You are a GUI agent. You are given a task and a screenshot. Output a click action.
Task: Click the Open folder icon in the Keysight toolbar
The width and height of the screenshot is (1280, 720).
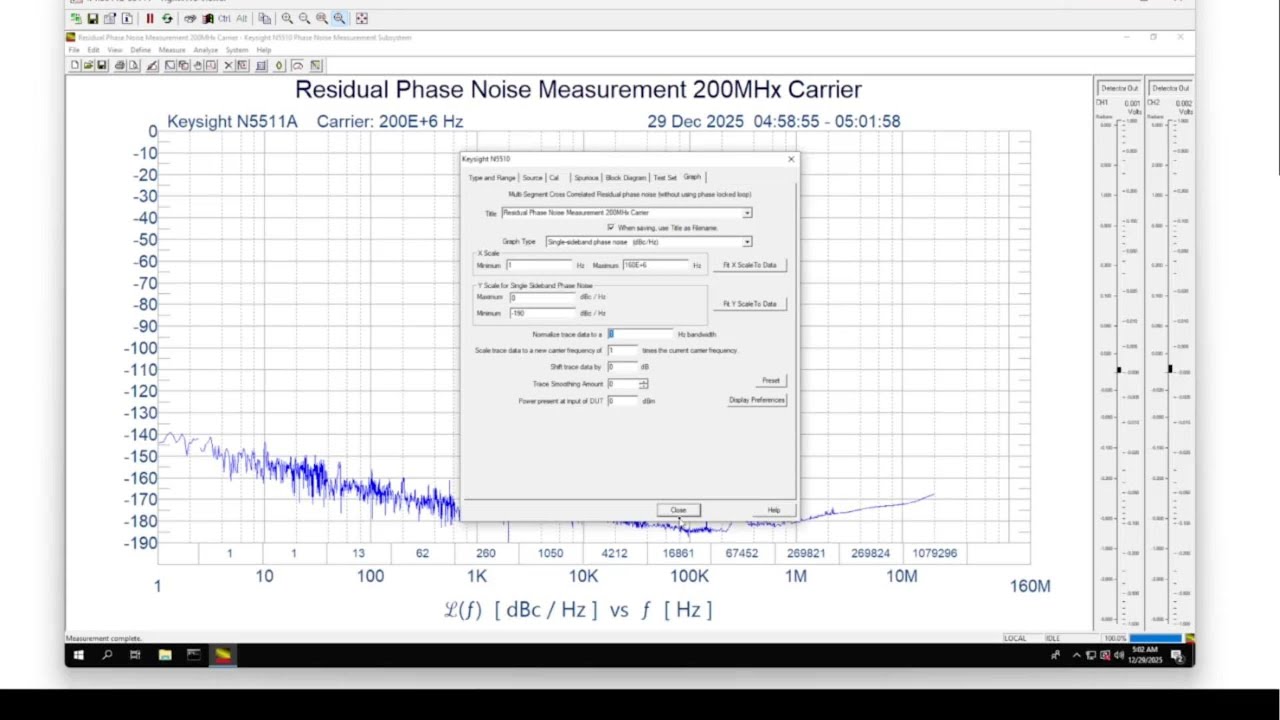(x=88, y=65)
